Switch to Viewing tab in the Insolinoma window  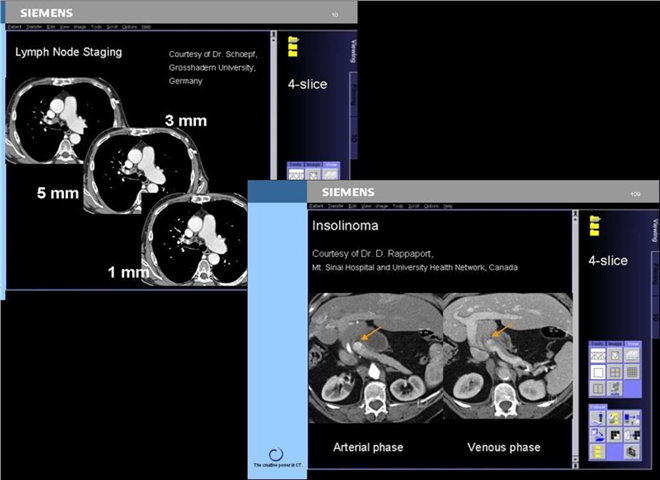653,231
